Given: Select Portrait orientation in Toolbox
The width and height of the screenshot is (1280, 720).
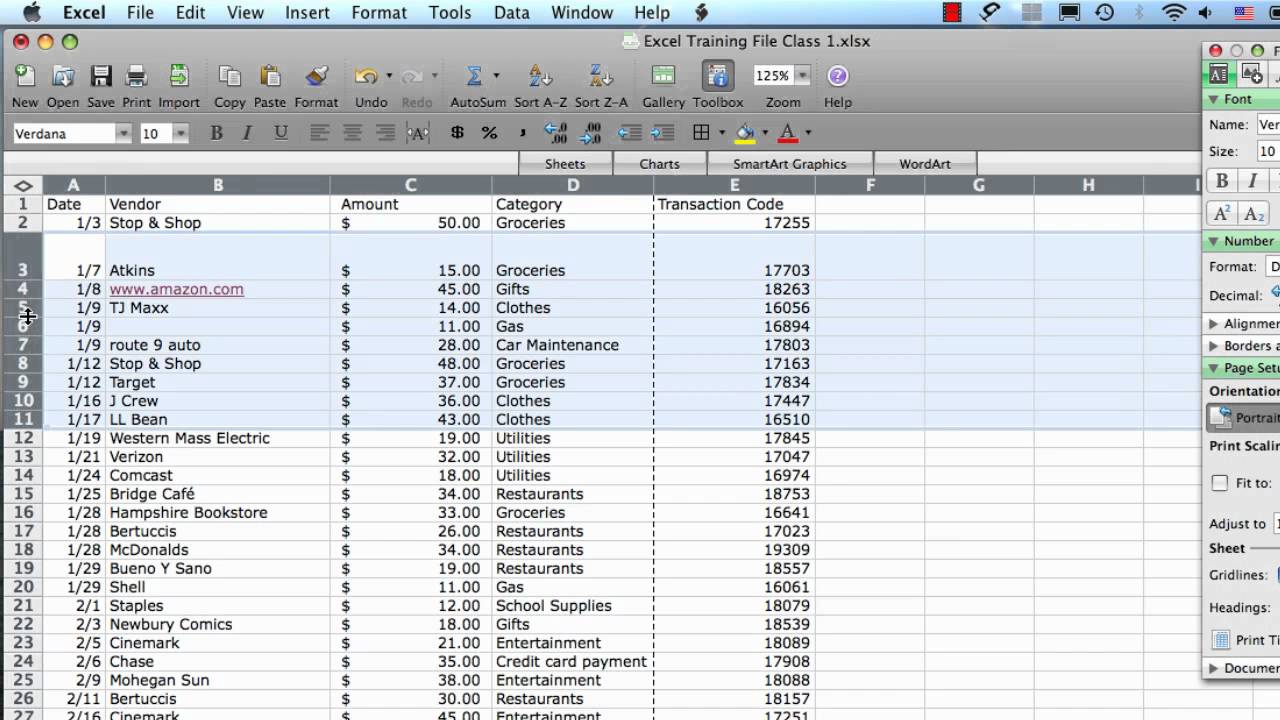Looking at the screenshot, I should click(x=1244, y=418).
